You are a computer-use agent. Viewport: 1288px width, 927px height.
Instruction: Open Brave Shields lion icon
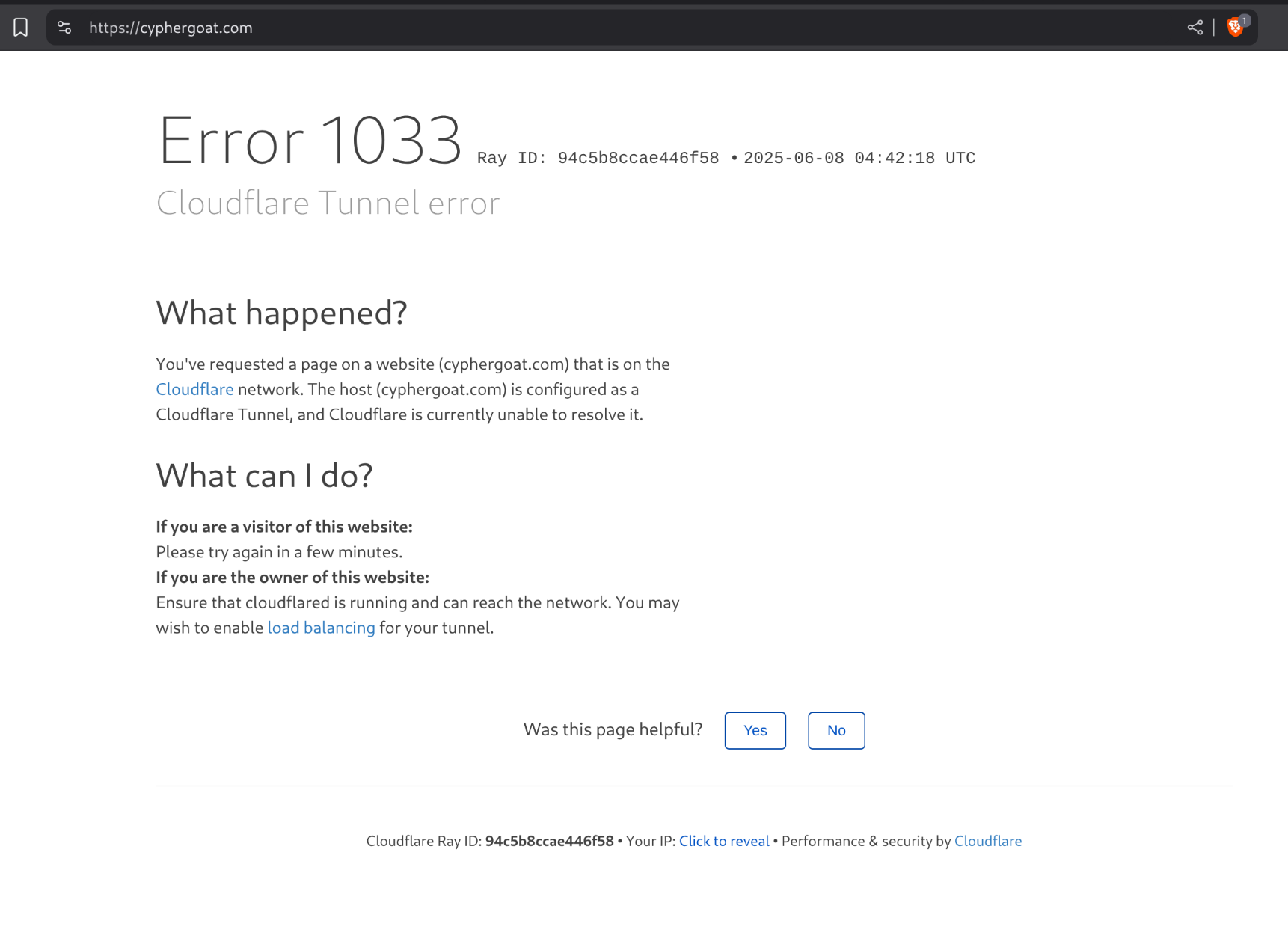pyautogui.click(x=1236, y=27)
